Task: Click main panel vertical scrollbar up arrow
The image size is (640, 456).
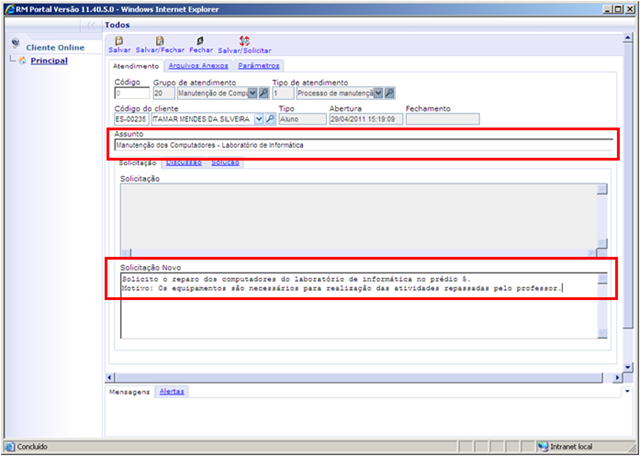Action: (x=628, y=38)
